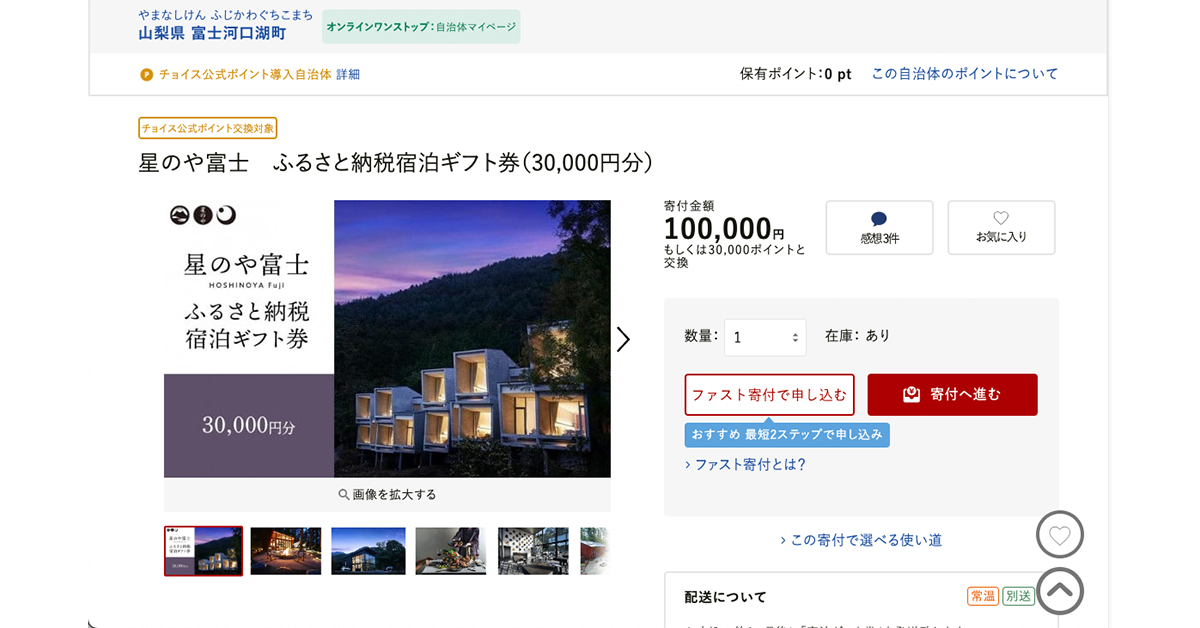Image resolution: width=1200 pixels, height=628 pixels.
Task: Click the チョイス公式ポイント導入自治体 text
Action: [x=245, y=74]
